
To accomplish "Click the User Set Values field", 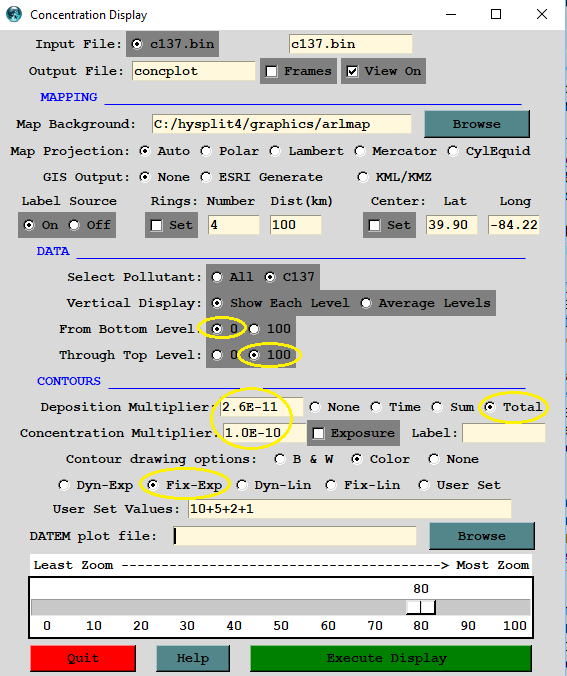I will click(350, 509).
